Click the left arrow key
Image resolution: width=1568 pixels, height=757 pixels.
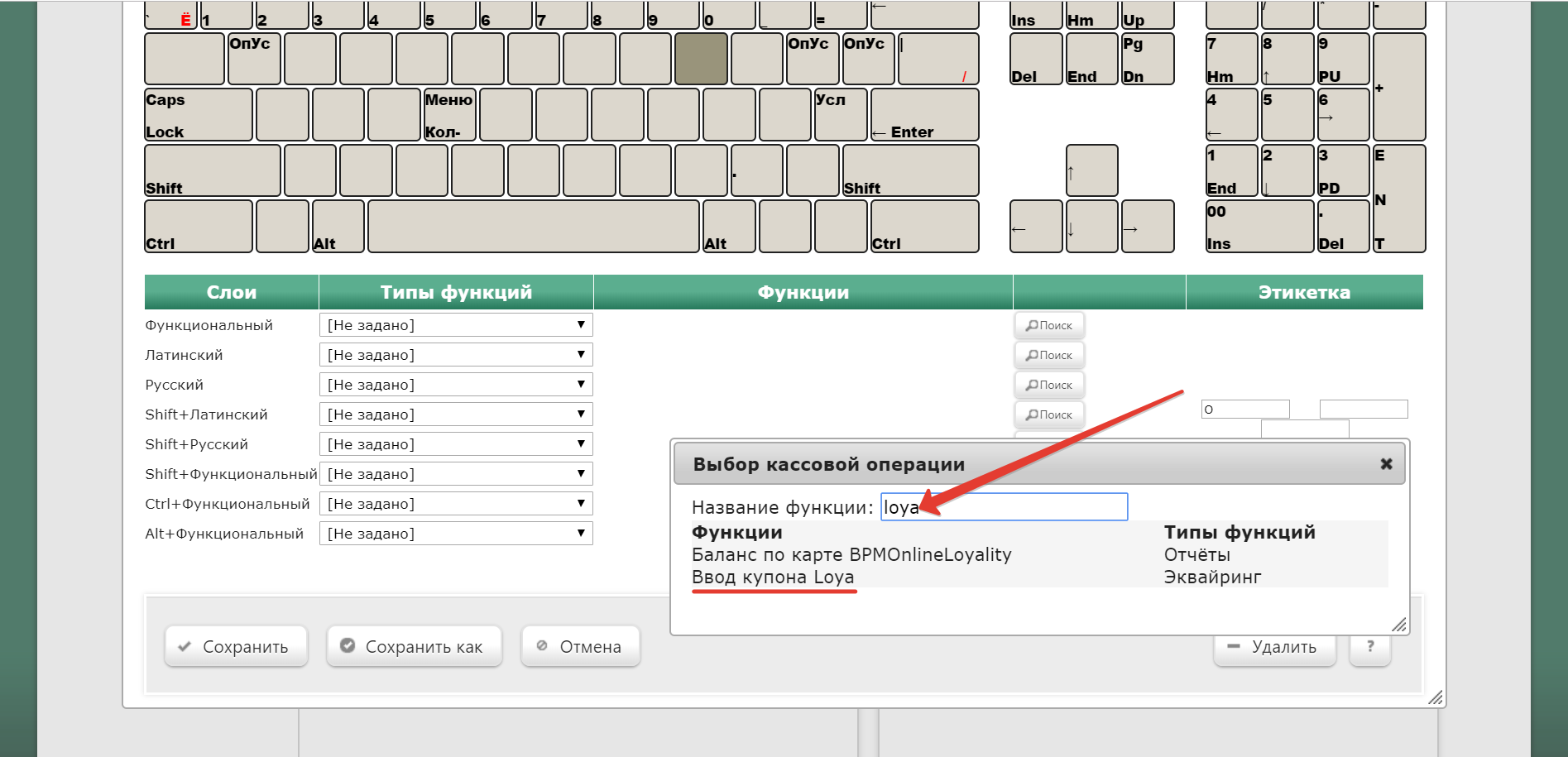[x=1036, y=226]
